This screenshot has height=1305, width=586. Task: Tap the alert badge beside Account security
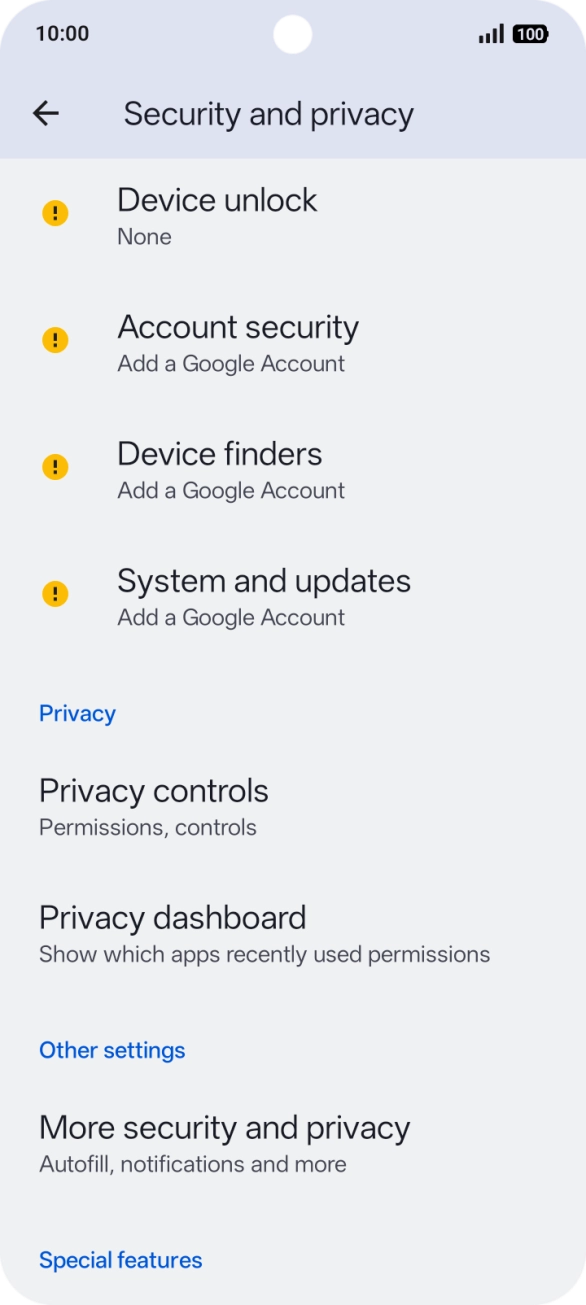point(55,340)
